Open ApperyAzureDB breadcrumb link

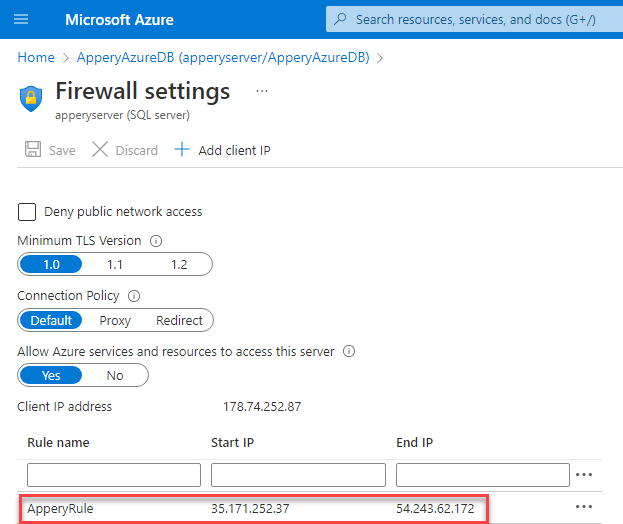(223, 58)
